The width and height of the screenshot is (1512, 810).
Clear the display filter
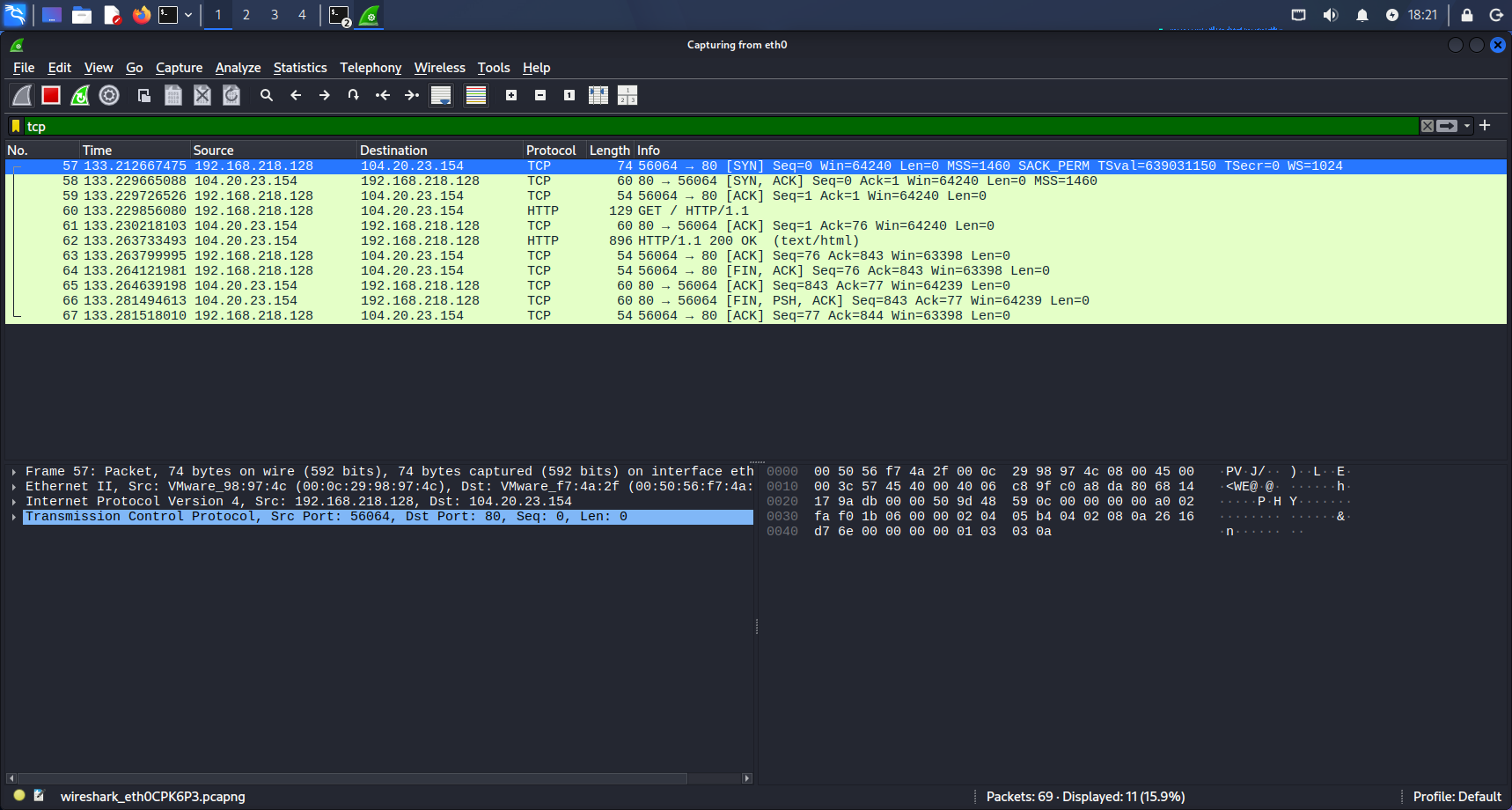(1428, 126)
